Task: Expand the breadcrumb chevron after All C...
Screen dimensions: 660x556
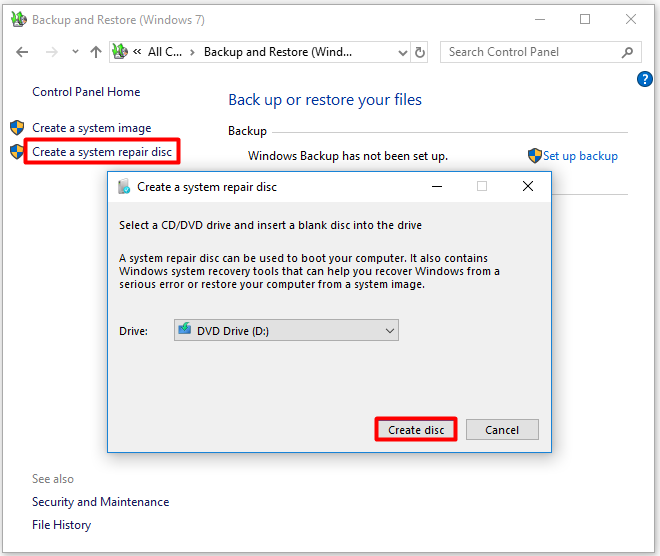Action: (x=192, y=52)
